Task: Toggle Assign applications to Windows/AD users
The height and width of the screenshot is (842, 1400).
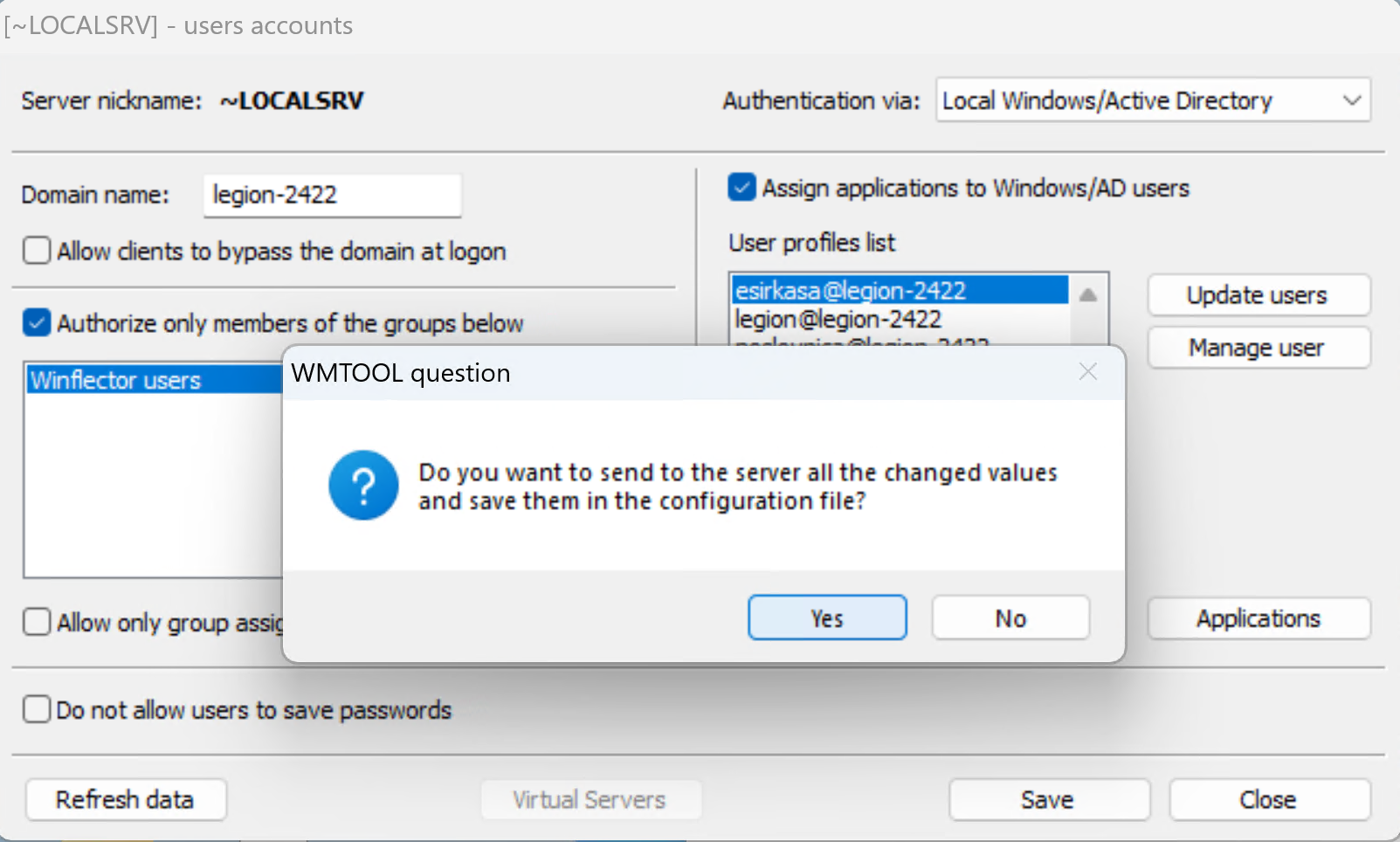Action: [742, 188]
